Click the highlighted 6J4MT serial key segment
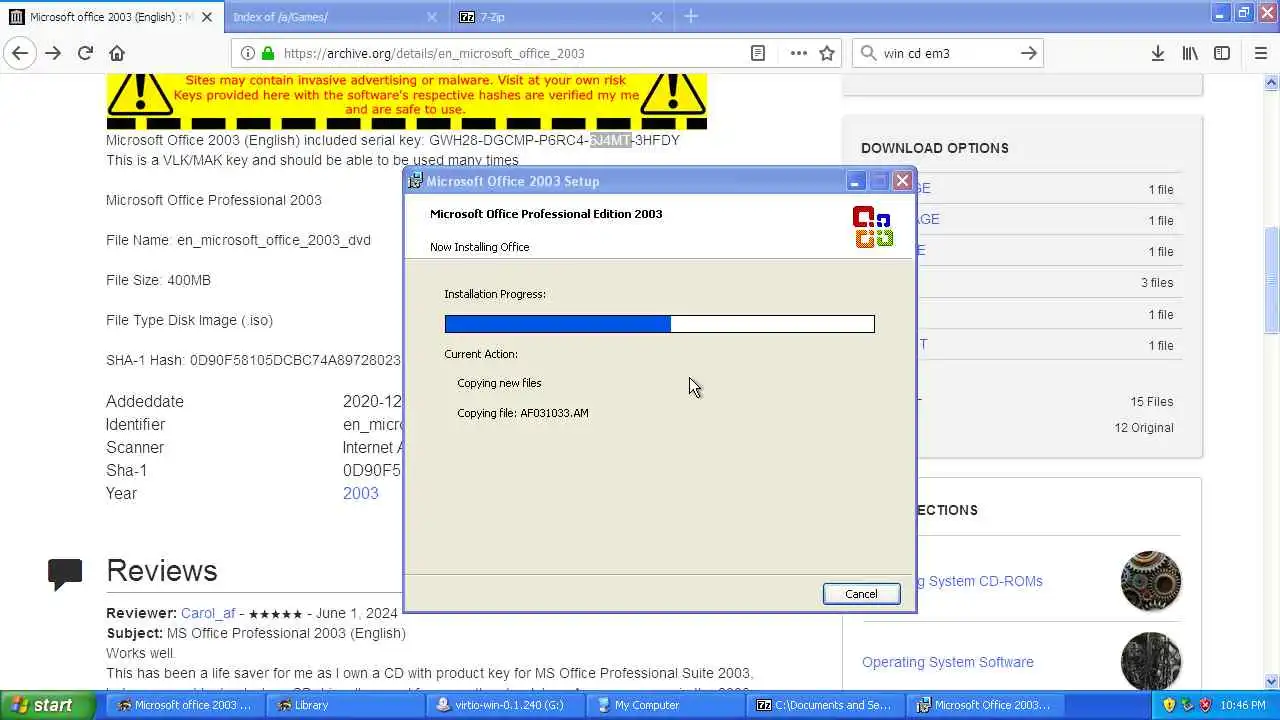 (x=610, y=140)
